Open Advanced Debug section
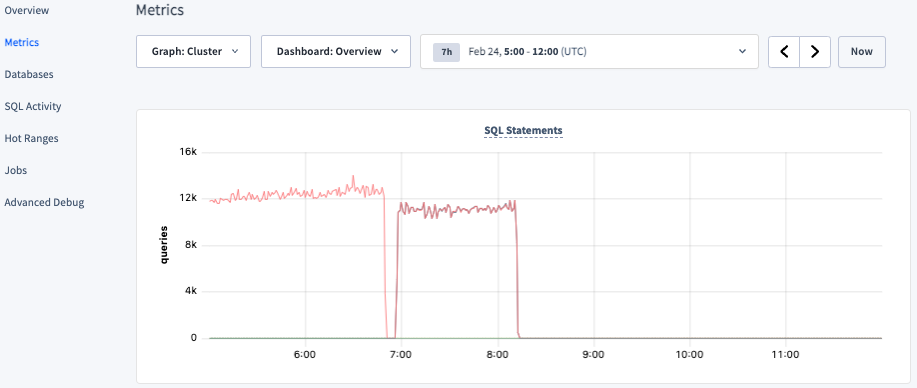This screenshot has width=917, height=388. click(x=44, y=202)
